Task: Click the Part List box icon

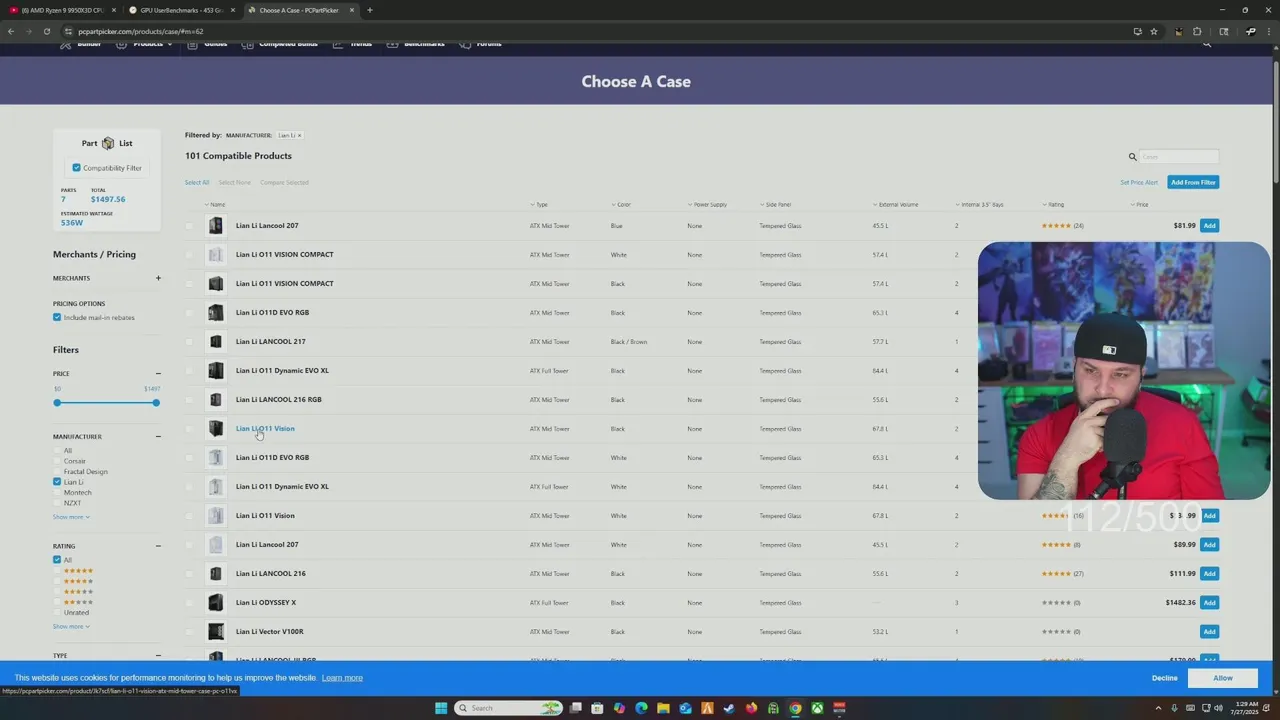Action: pos(108,143)
